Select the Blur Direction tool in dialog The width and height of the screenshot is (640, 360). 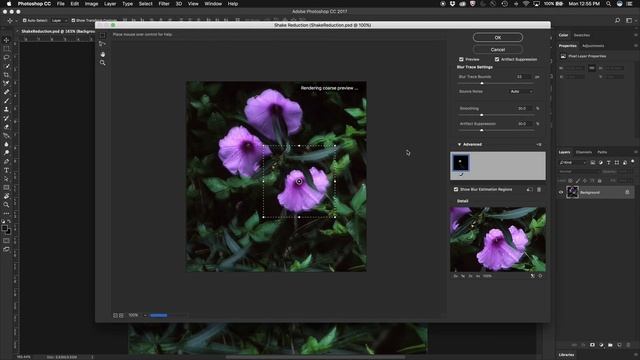[102, 44]
